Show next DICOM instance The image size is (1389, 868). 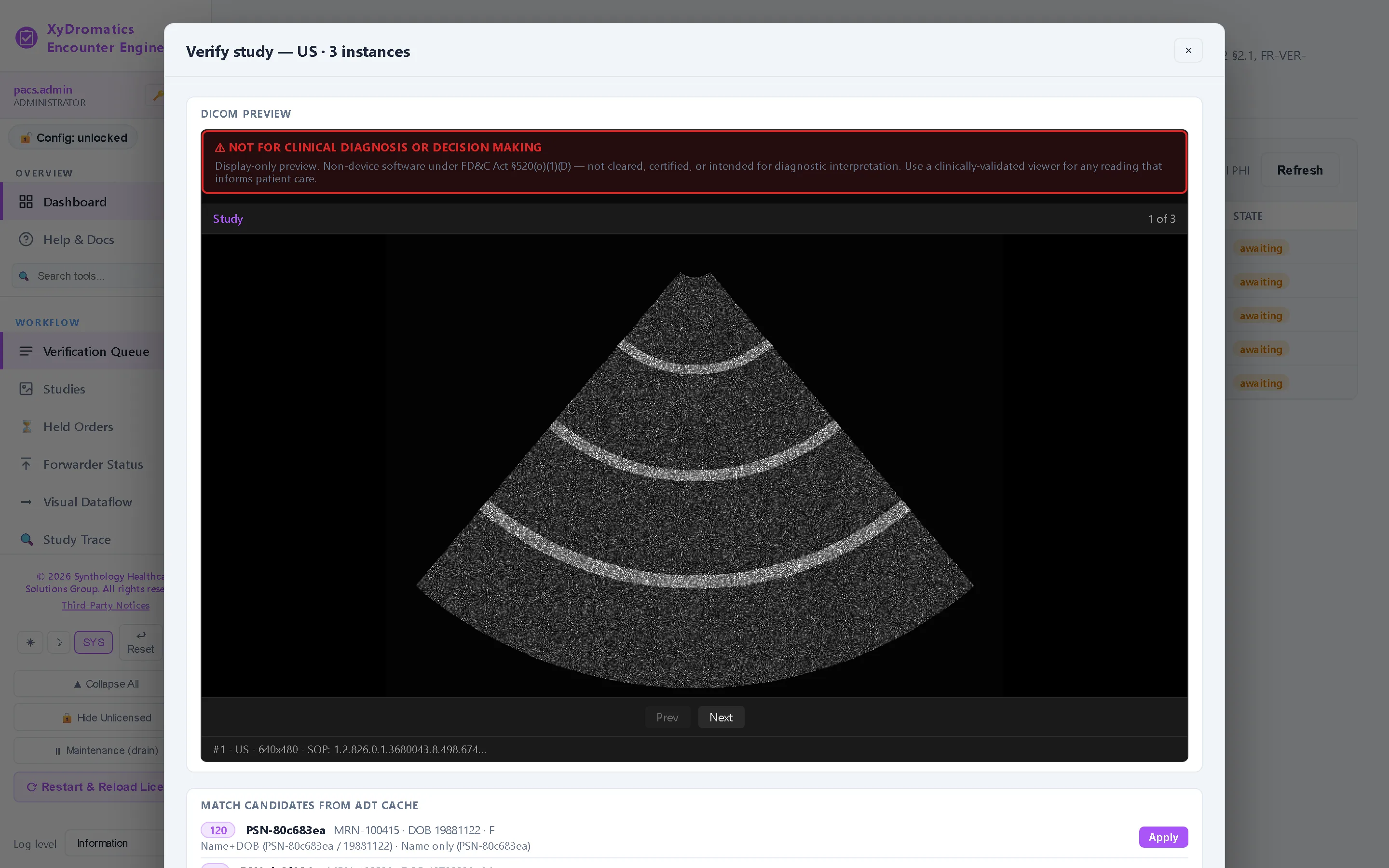[721, 717]
